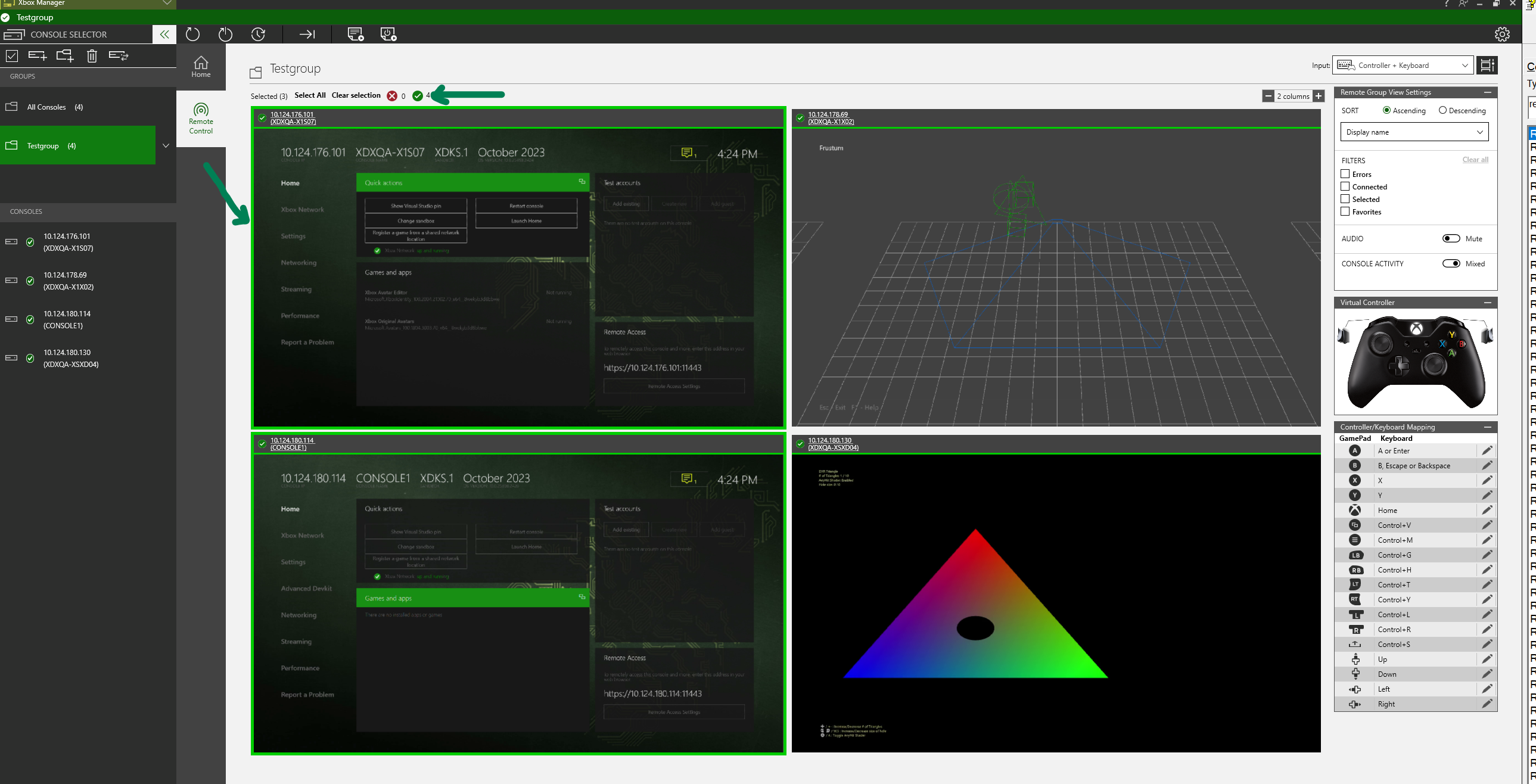Collapse the Virtual Controller panel
Viewport: 1536px width, 784px height.
pos(1488,303)
